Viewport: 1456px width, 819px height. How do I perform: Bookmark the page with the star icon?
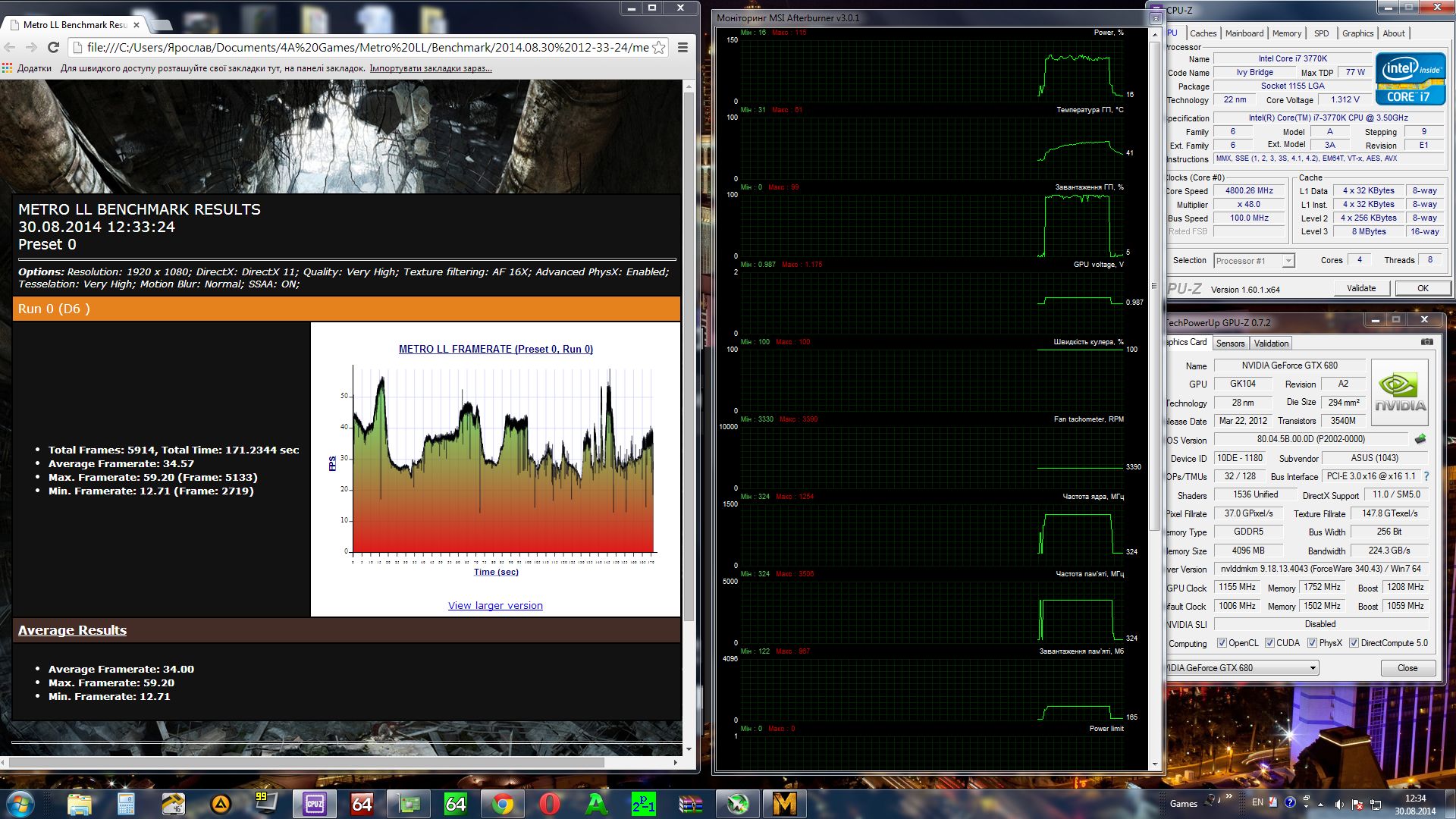pos(659,48)
